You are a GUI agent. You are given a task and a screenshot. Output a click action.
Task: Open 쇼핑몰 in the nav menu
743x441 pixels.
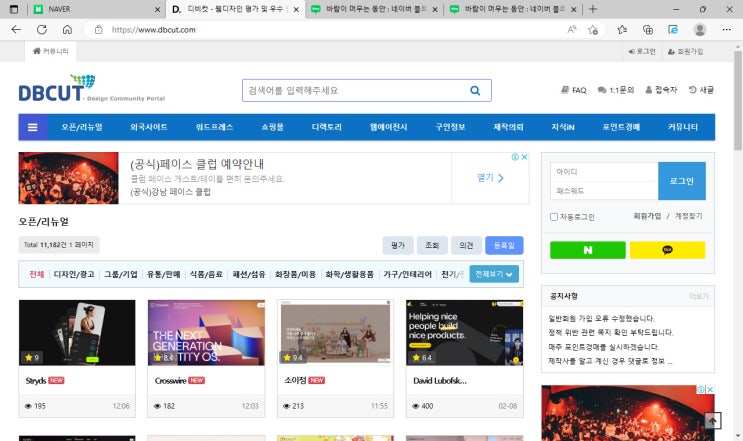click(x=272, y=127)
